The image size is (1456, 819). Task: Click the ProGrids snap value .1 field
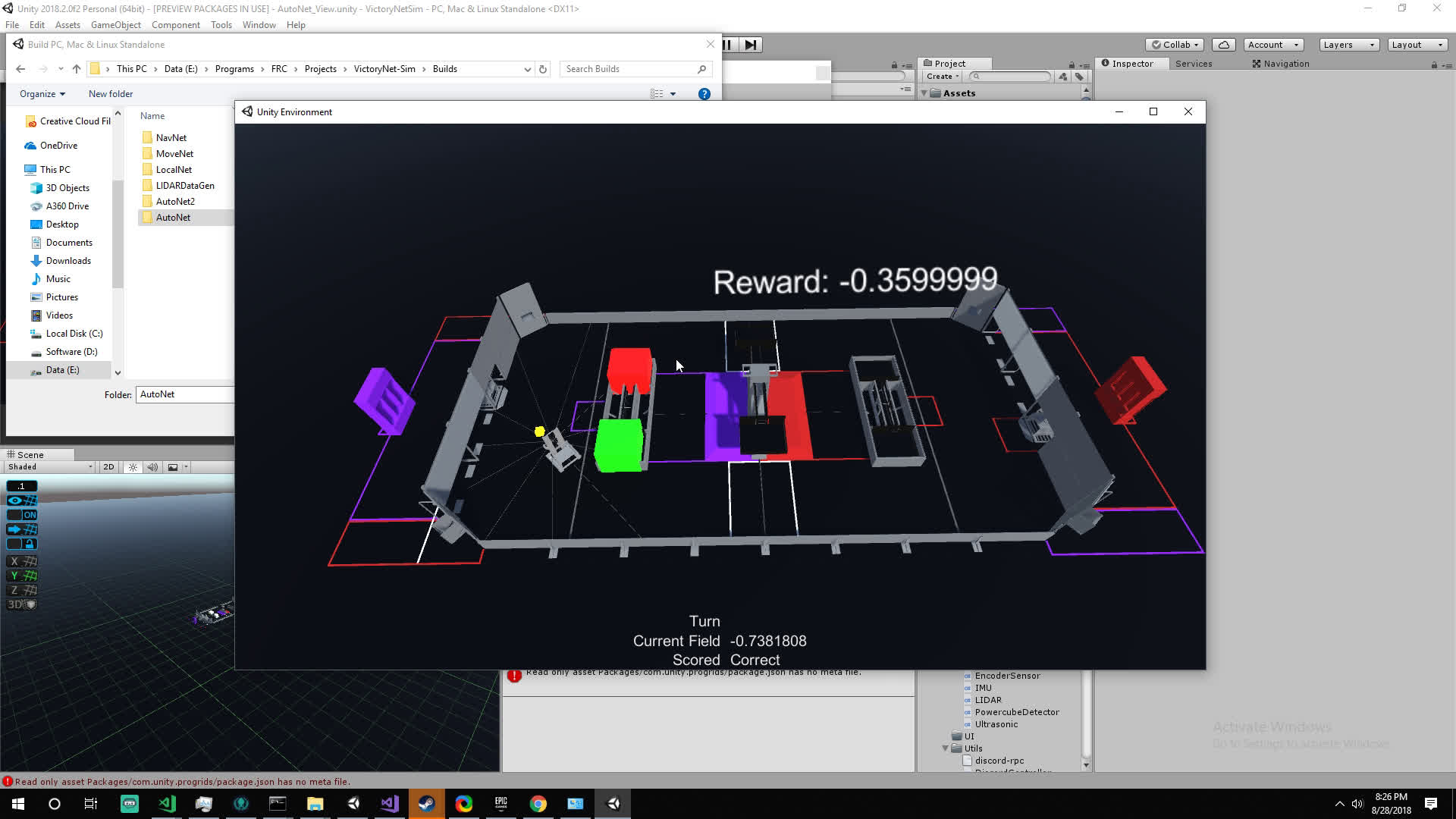pyautogui.click(x=21, y=486)
